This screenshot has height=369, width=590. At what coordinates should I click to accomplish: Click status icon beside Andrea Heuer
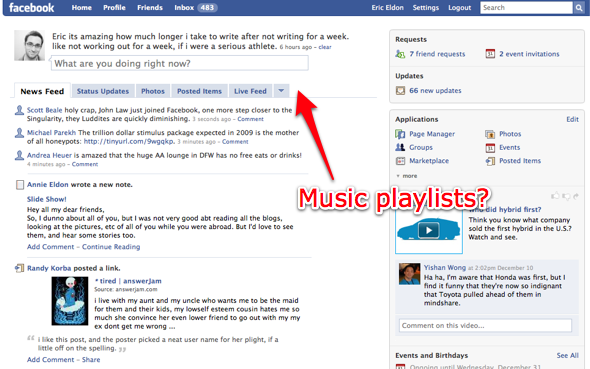tap(19, 155)
